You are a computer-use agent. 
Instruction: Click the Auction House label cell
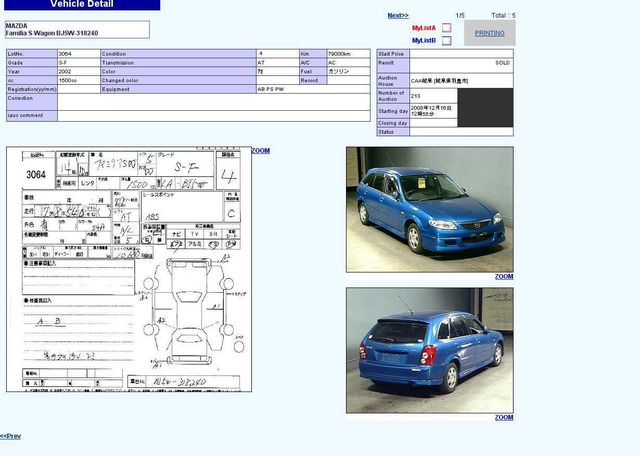[393, 81]
